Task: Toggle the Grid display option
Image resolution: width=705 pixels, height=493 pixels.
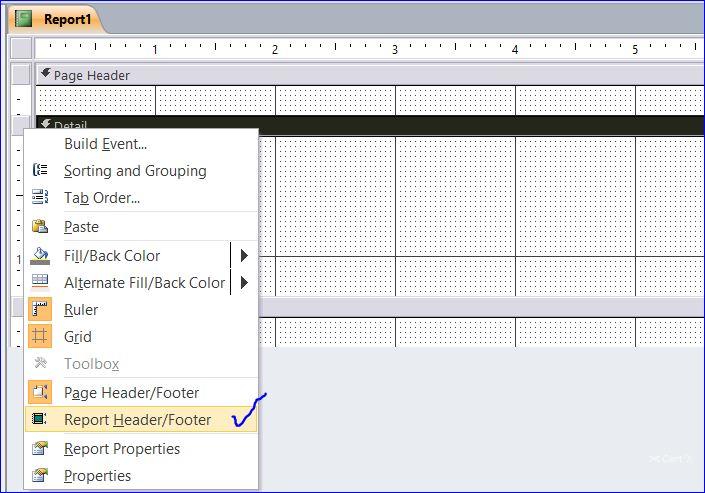Action: coord(78,338)
